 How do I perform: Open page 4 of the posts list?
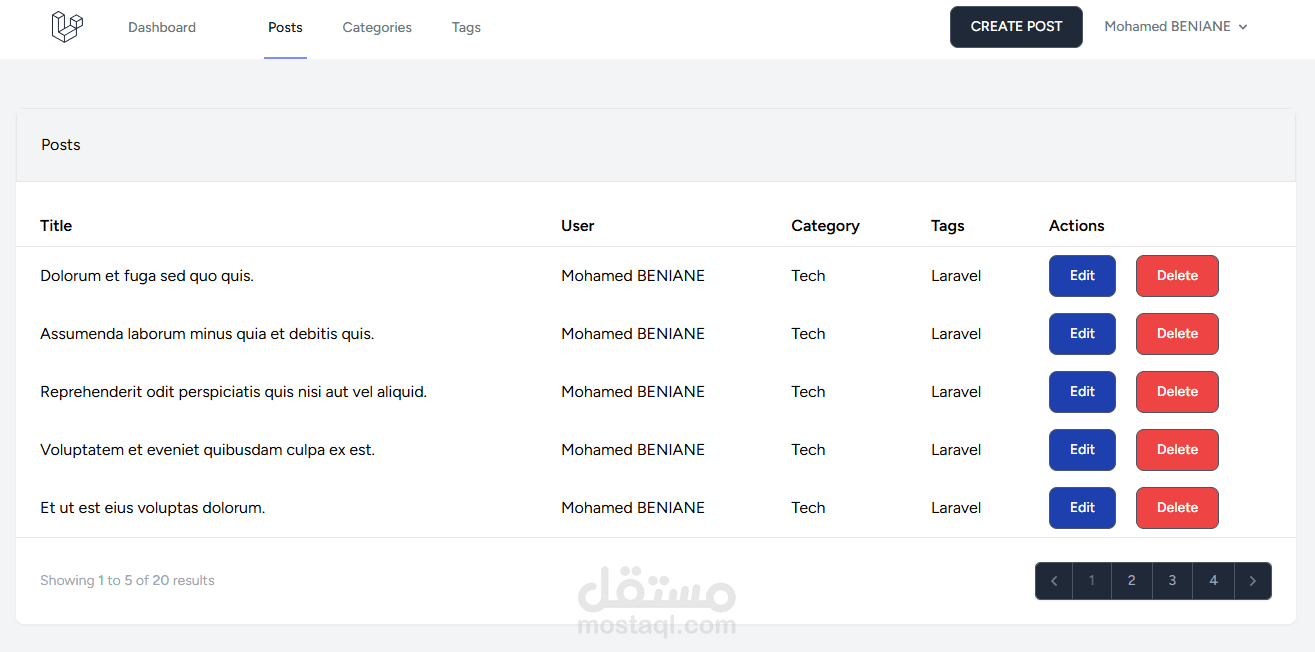(1213, 580)
